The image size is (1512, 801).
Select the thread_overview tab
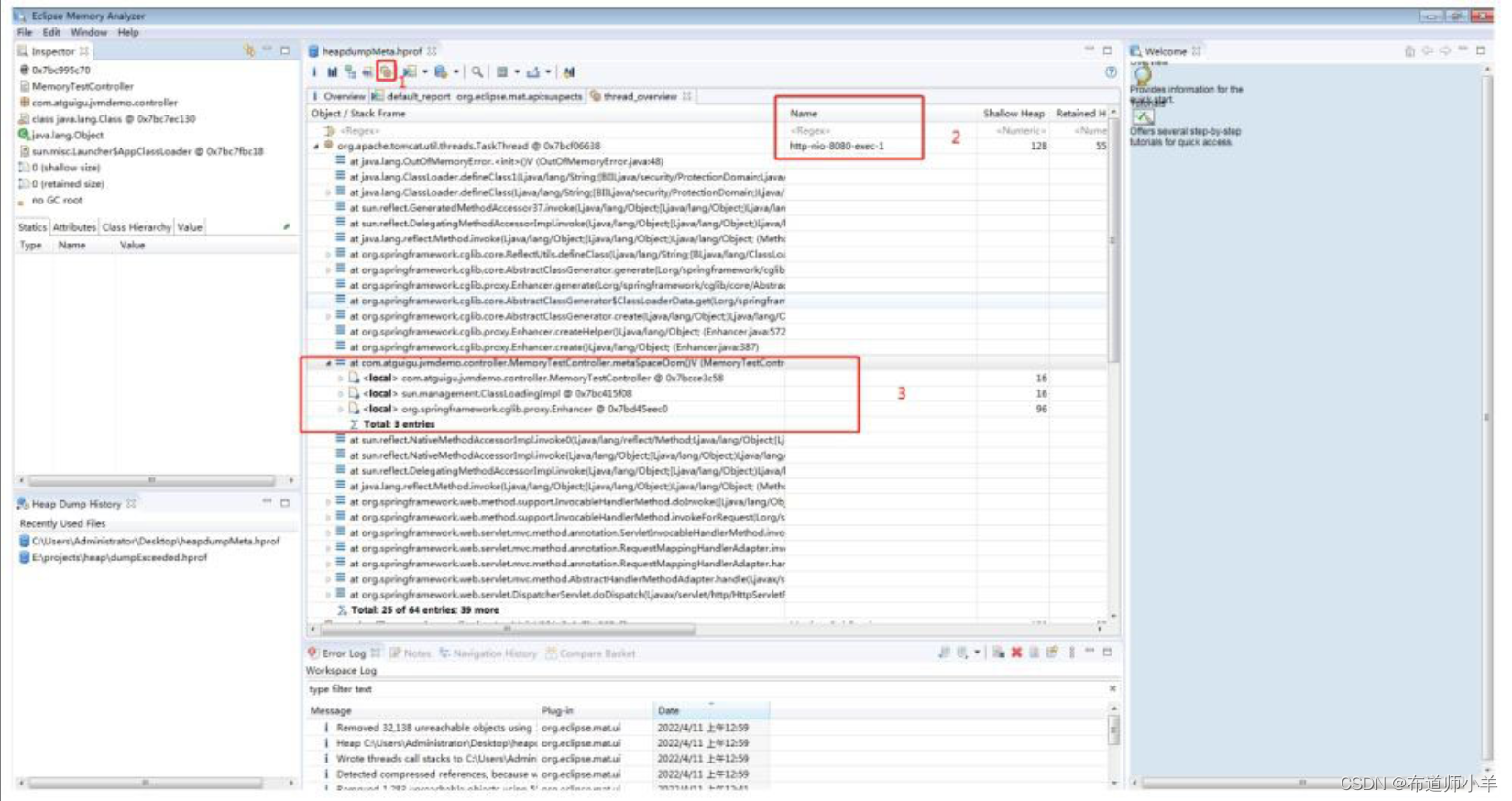[x=641, y=96]
